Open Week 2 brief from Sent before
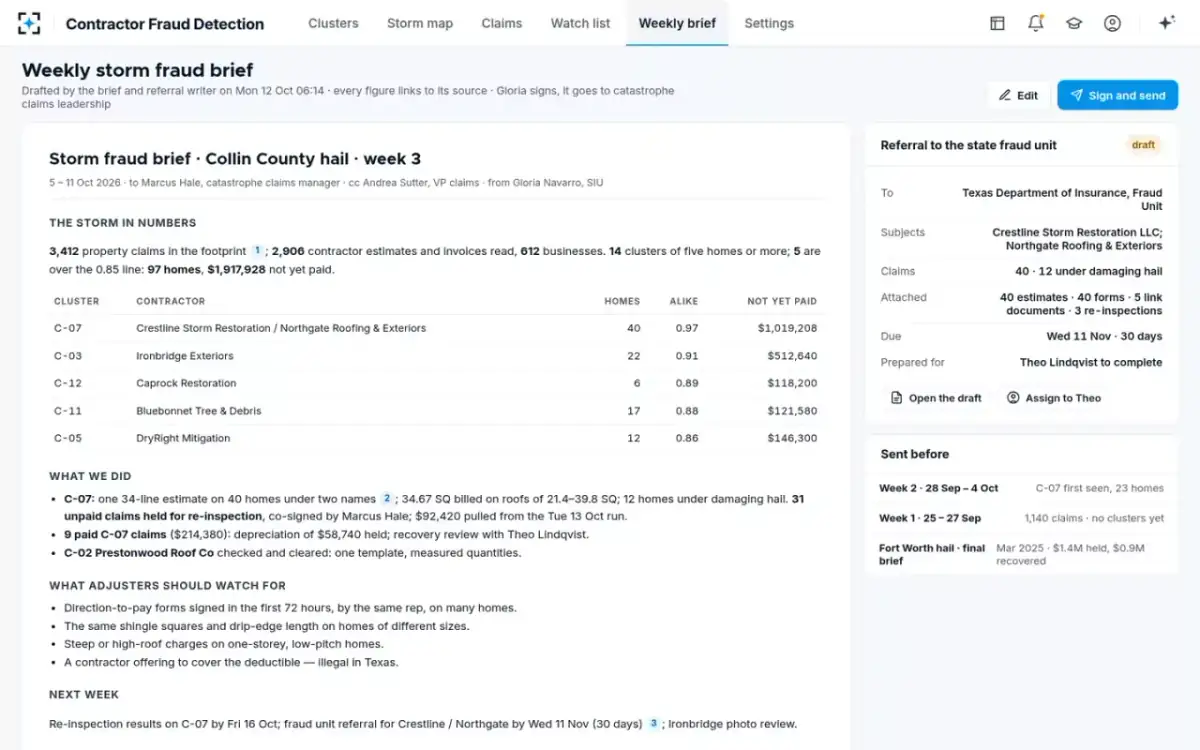The height and width of the screenshot is (750, 1200). pyautogui.click(x=1021, y=488)
